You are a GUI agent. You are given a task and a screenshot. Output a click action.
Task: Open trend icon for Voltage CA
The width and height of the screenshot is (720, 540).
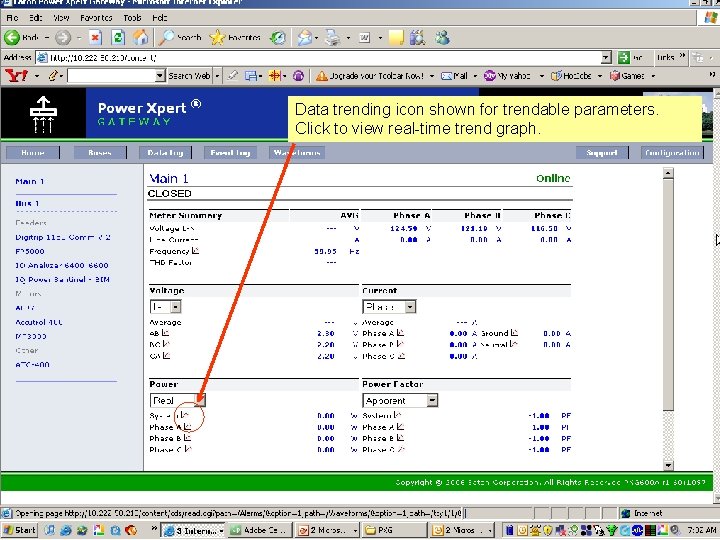click(166, 355)
